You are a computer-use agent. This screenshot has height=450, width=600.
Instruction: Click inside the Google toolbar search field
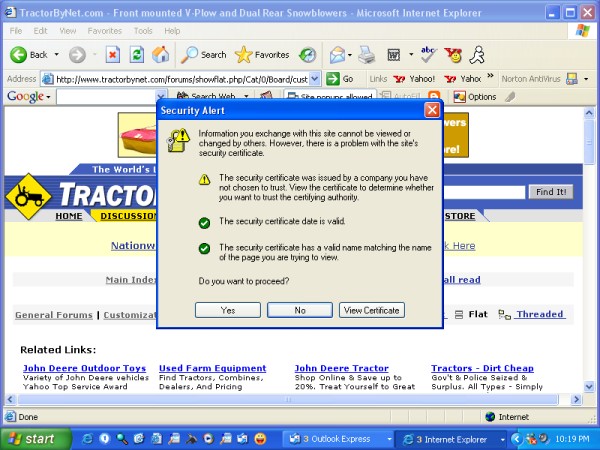pyautogui.click(x=107, y=96)
